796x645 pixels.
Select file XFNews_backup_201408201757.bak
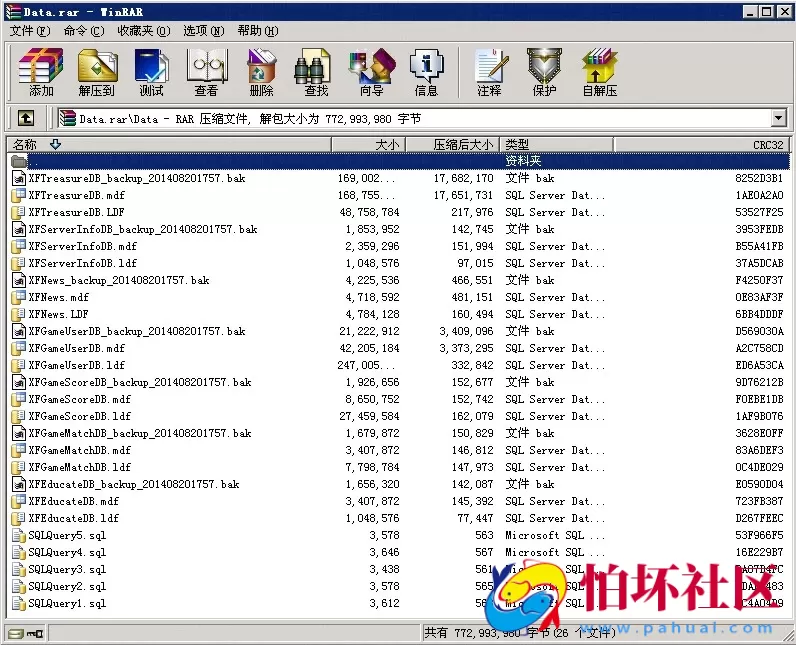tap(119, 281)
